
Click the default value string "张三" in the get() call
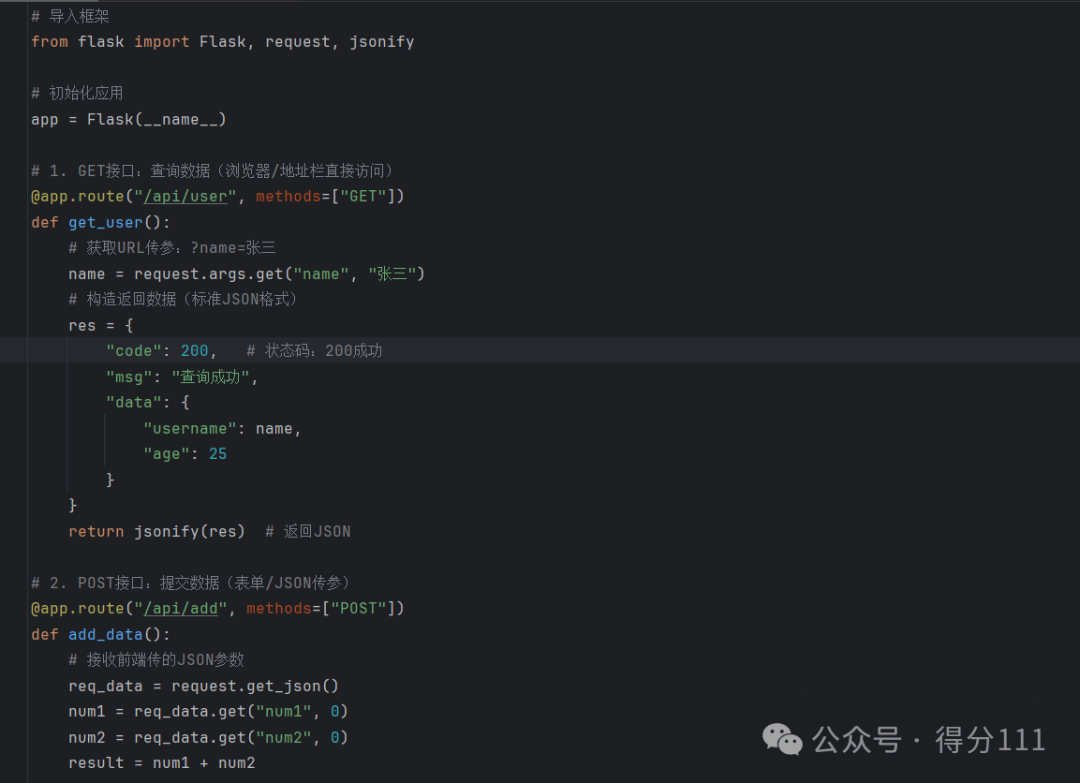click(x=392, y=274)
